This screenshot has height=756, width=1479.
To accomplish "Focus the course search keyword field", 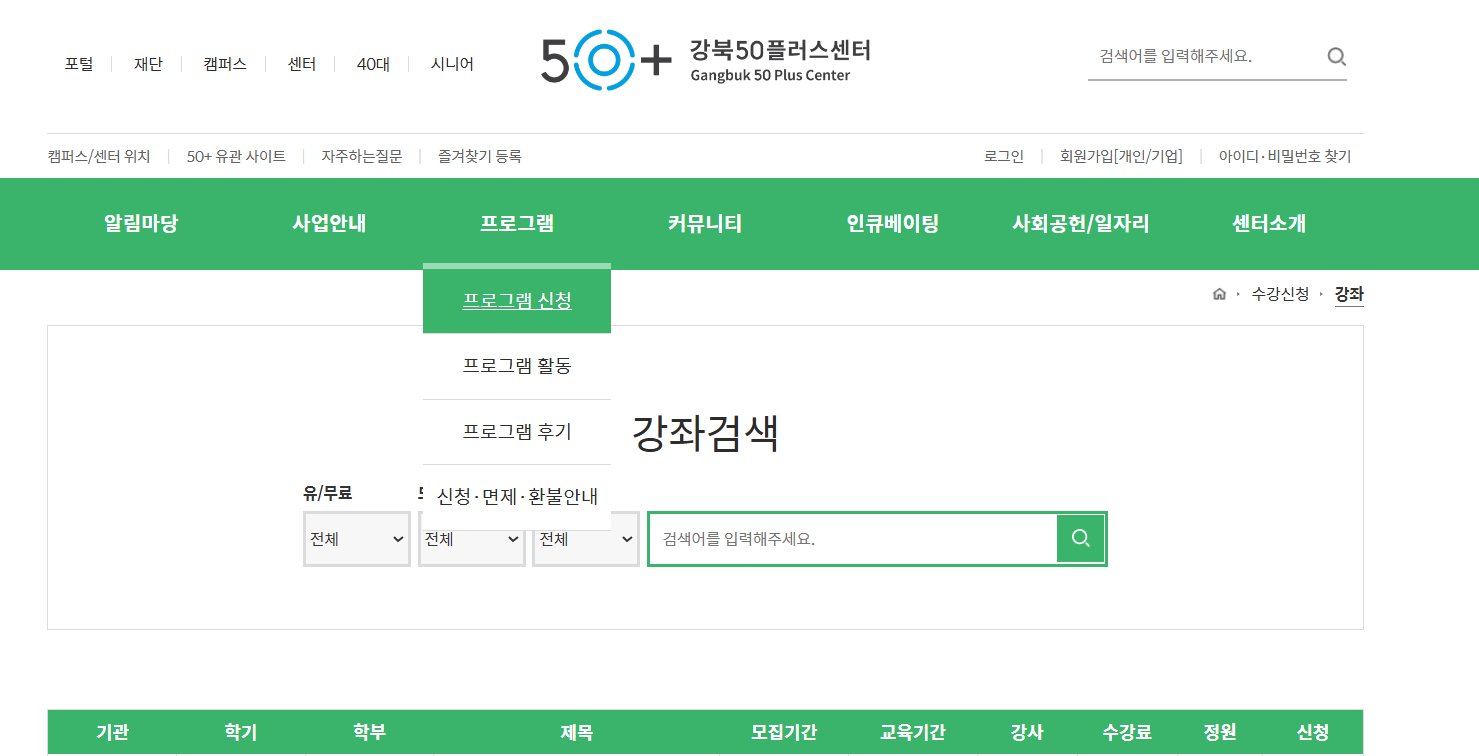I will click(x=852, y=539).
